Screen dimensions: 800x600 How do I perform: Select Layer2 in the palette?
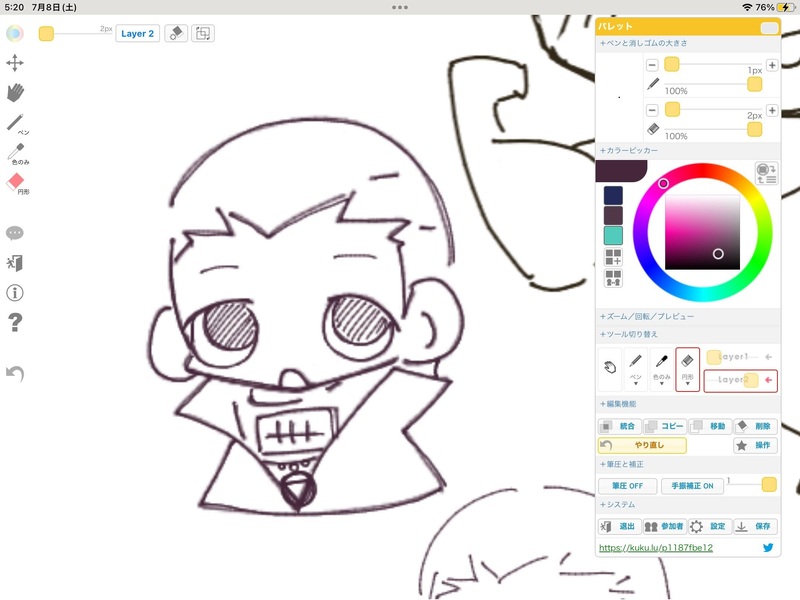pyautogui.click(x=740, y=381)
